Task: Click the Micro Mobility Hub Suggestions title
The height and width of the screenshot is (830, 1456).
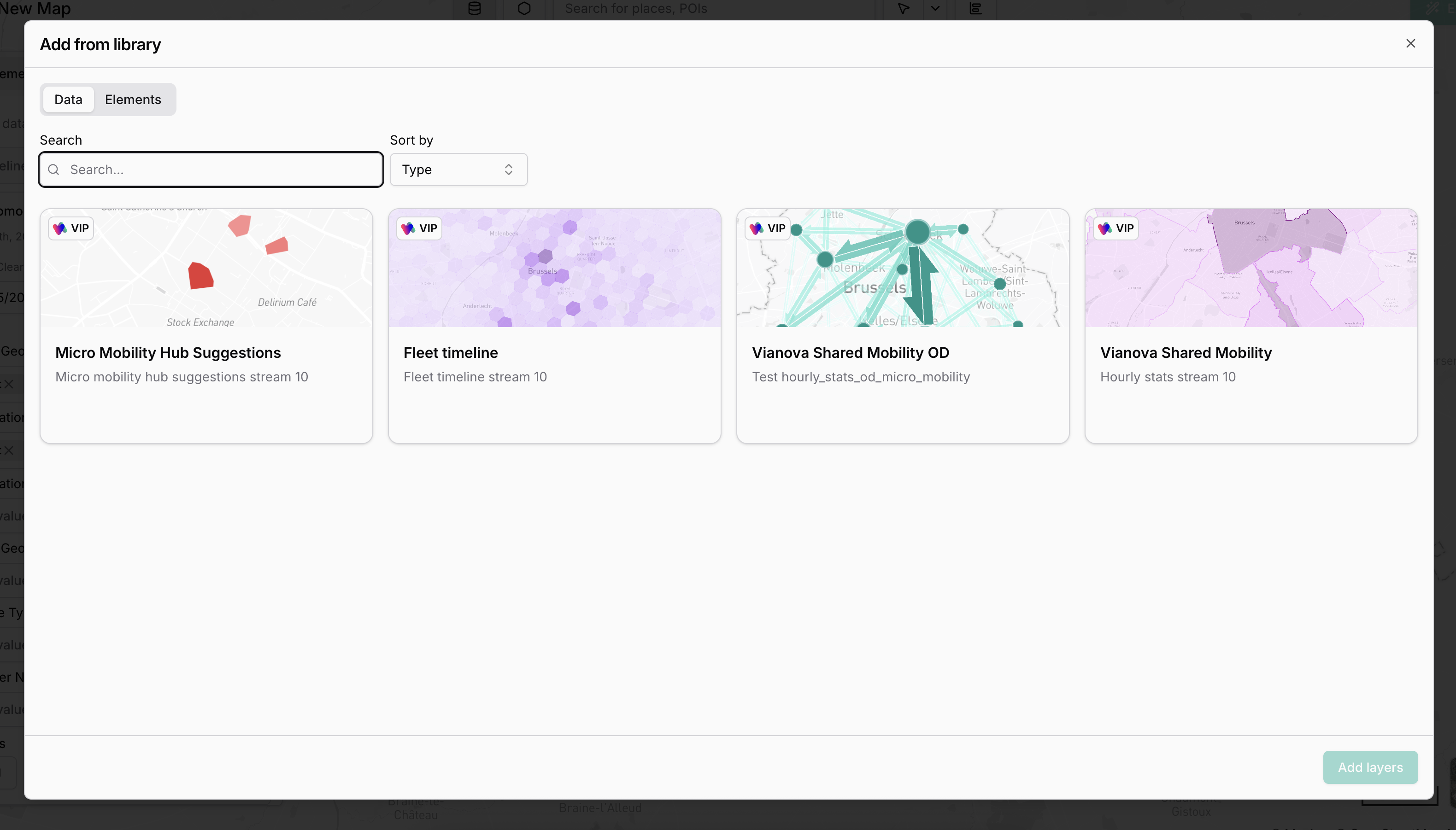Action: pyautogui.click(x=168, y=353)
